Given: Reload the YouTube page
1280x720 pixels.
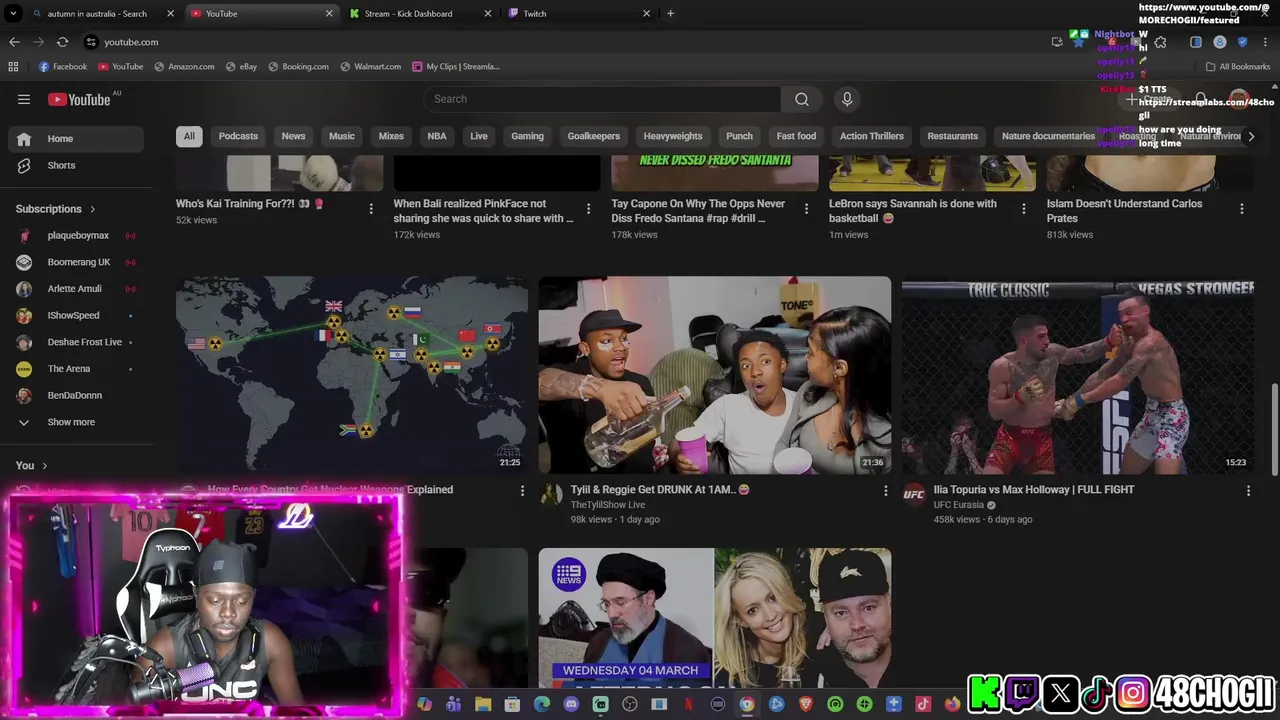Looking at the screenshot, I should tap(62, 42).
